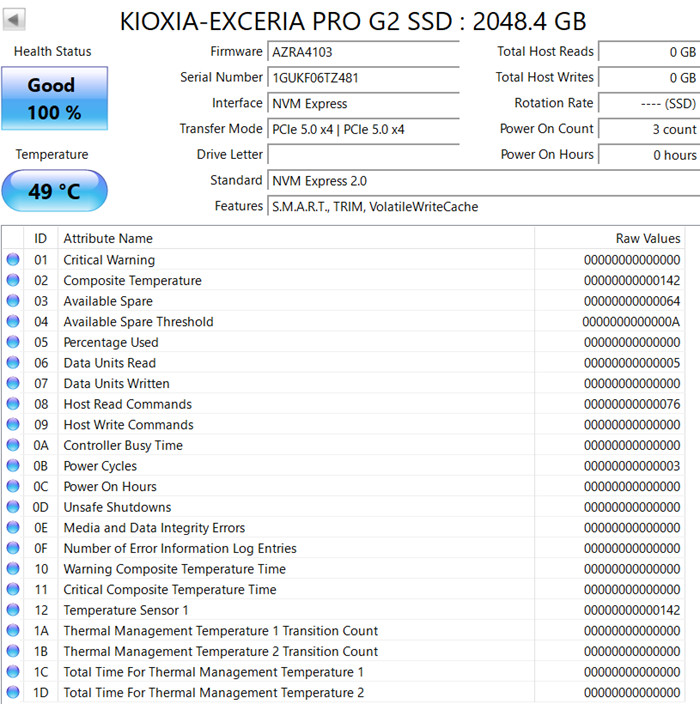Select the Available Spare Threshold attribute name
The height and width of the screenshot is (704, 700).
(x=138, y=321)
